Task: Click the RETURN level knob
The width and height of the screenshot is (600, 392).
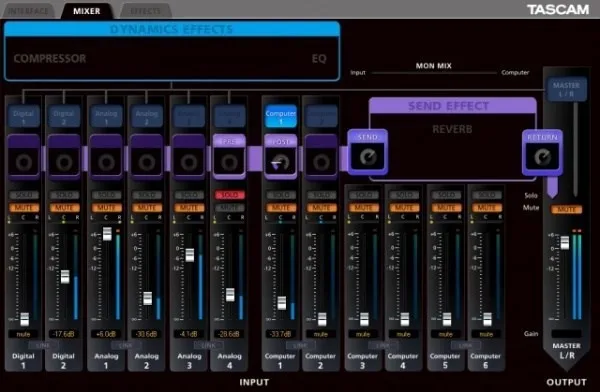Action: pos(542,157)
